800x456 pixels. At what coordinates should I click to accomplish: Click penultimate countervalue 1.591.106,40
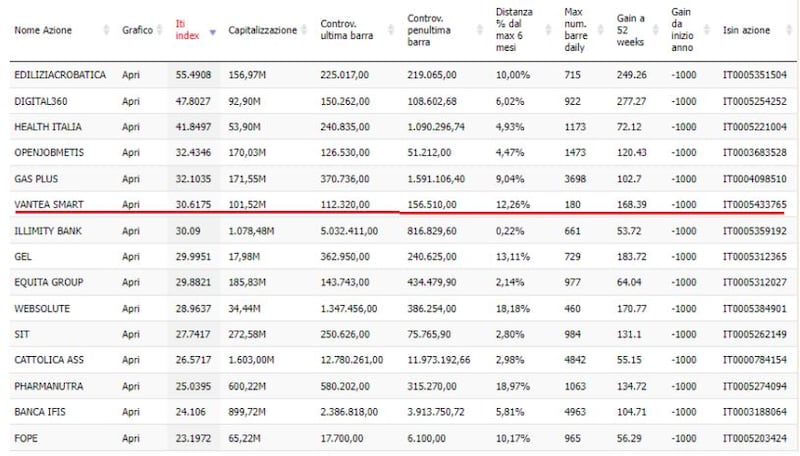436,179
